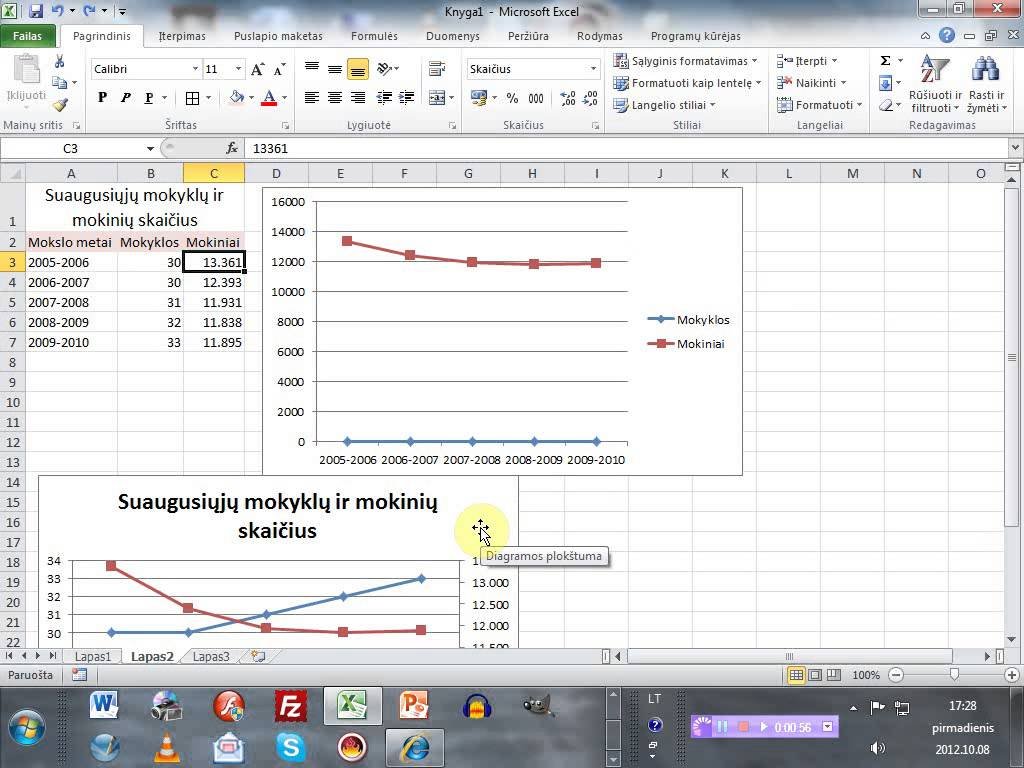Click the insert function fx icon
1024x768 pixels.
tap(232, 148)
